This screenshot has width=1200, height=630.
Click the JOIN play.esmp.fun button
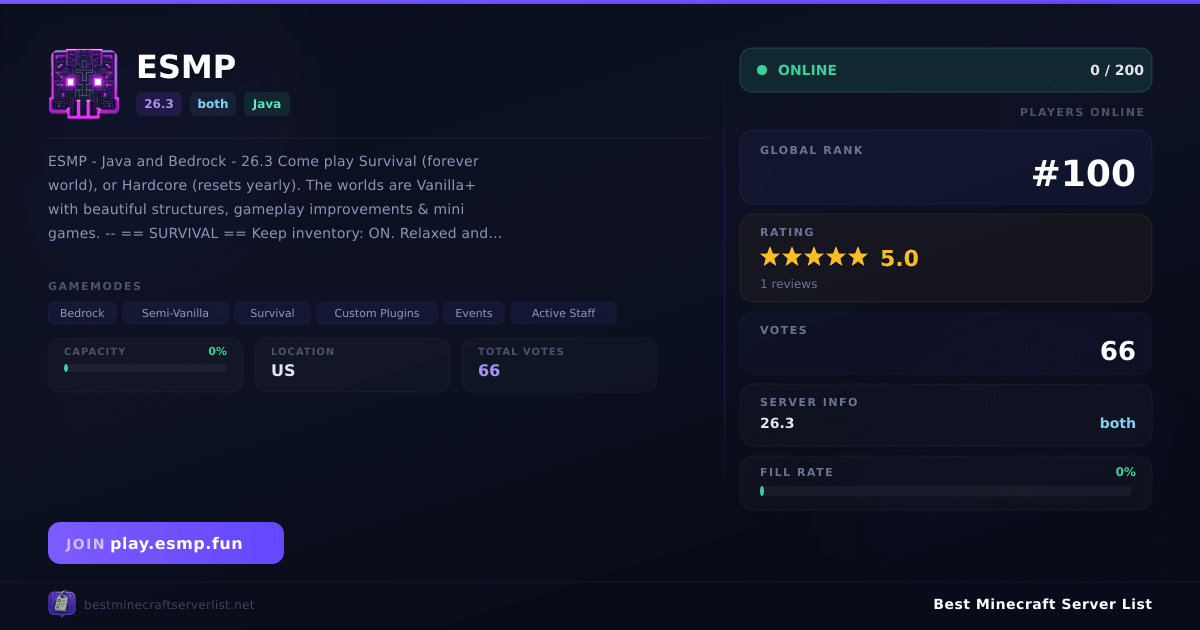click(166, 543)
